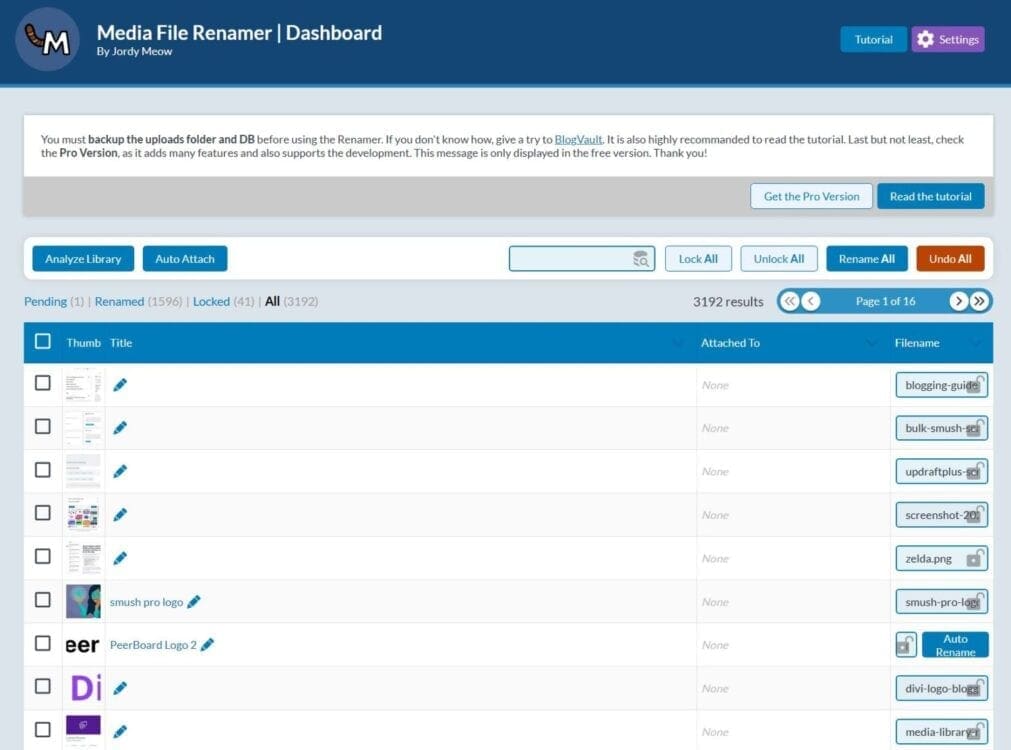Click the Rename All button

point(867,259)
